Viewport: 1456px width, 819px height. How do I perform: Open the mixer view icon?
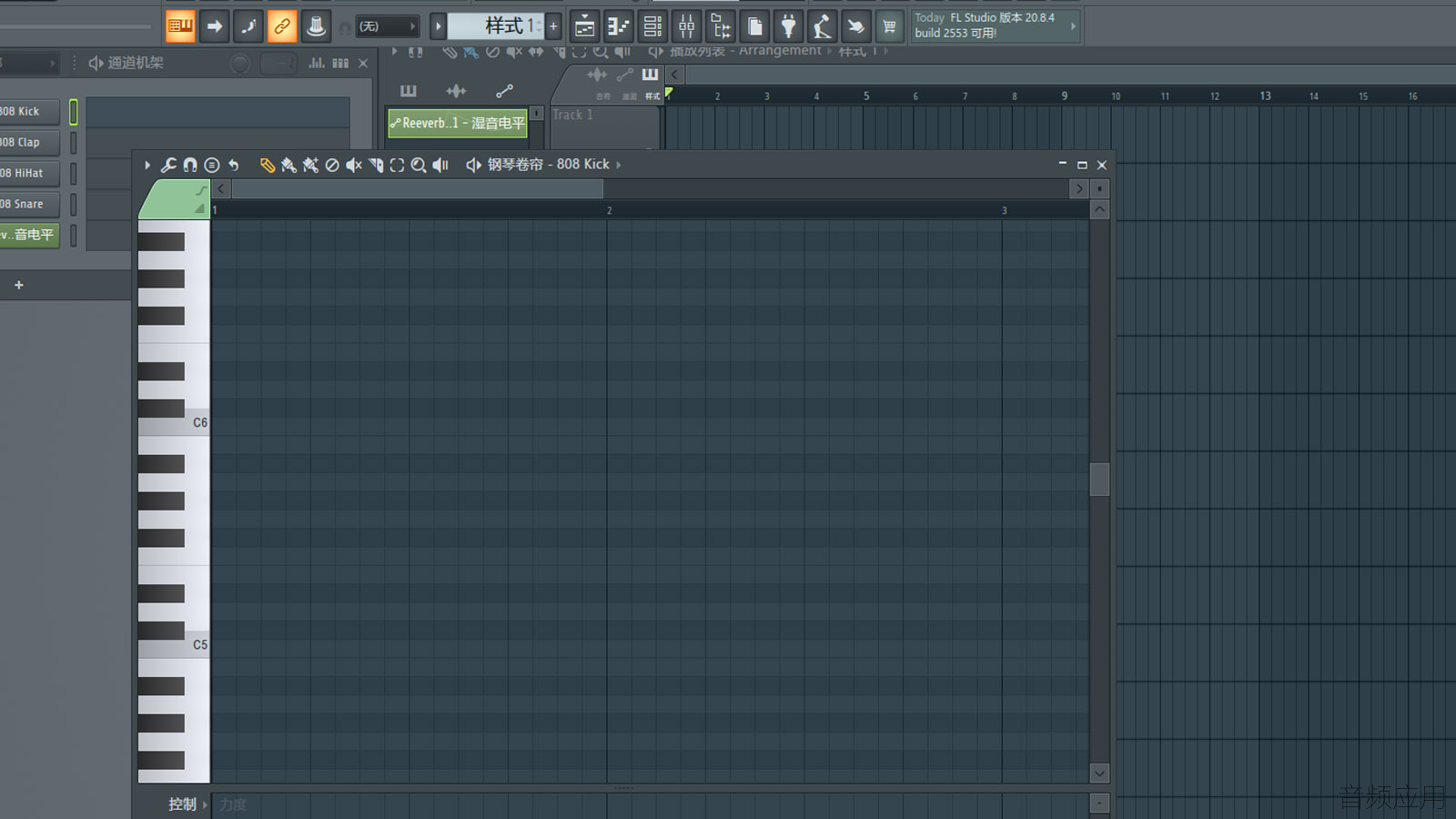[687, 26]
